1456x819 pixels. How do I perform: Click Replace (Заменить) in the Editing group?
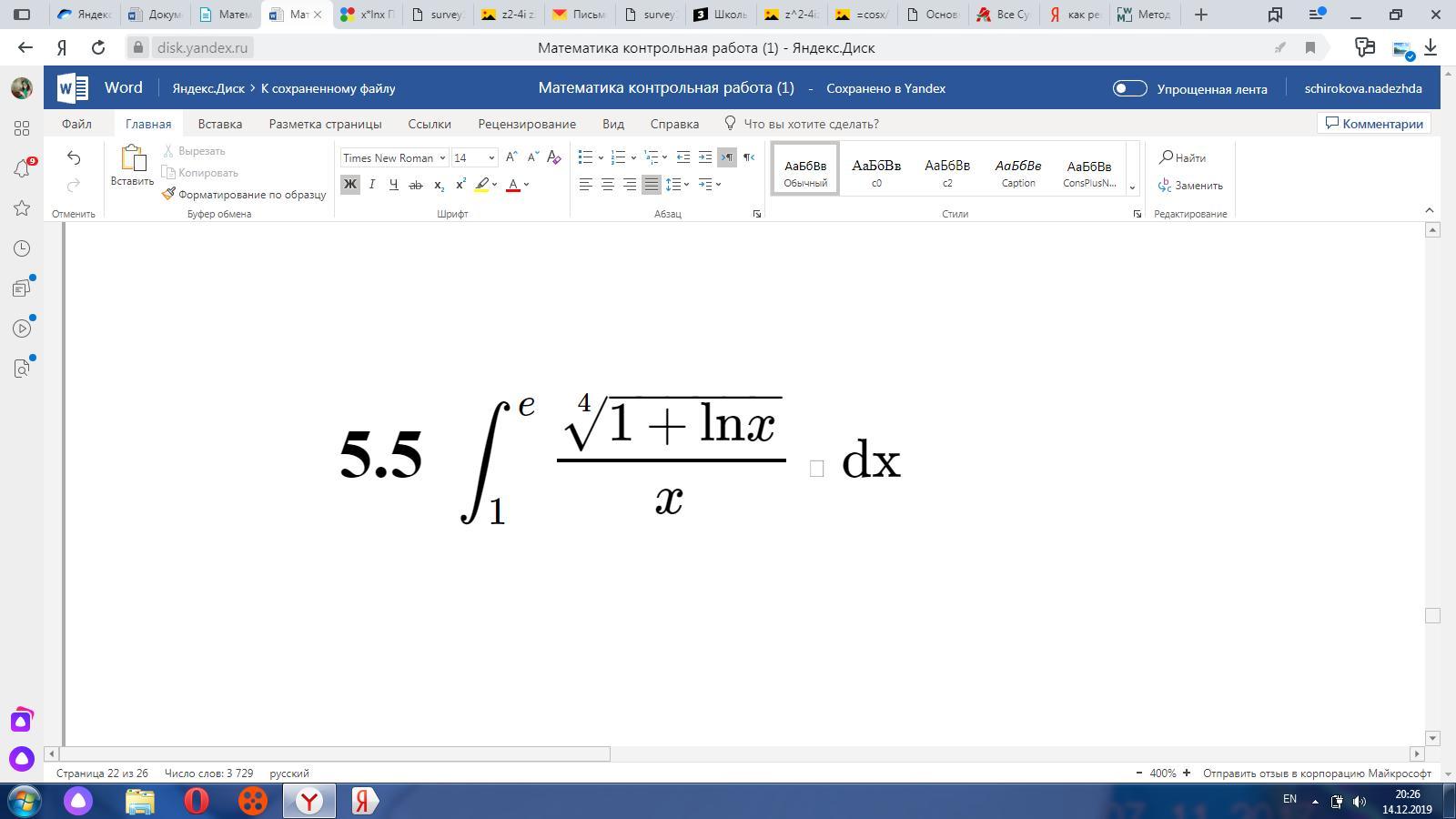click(1190, 185)
